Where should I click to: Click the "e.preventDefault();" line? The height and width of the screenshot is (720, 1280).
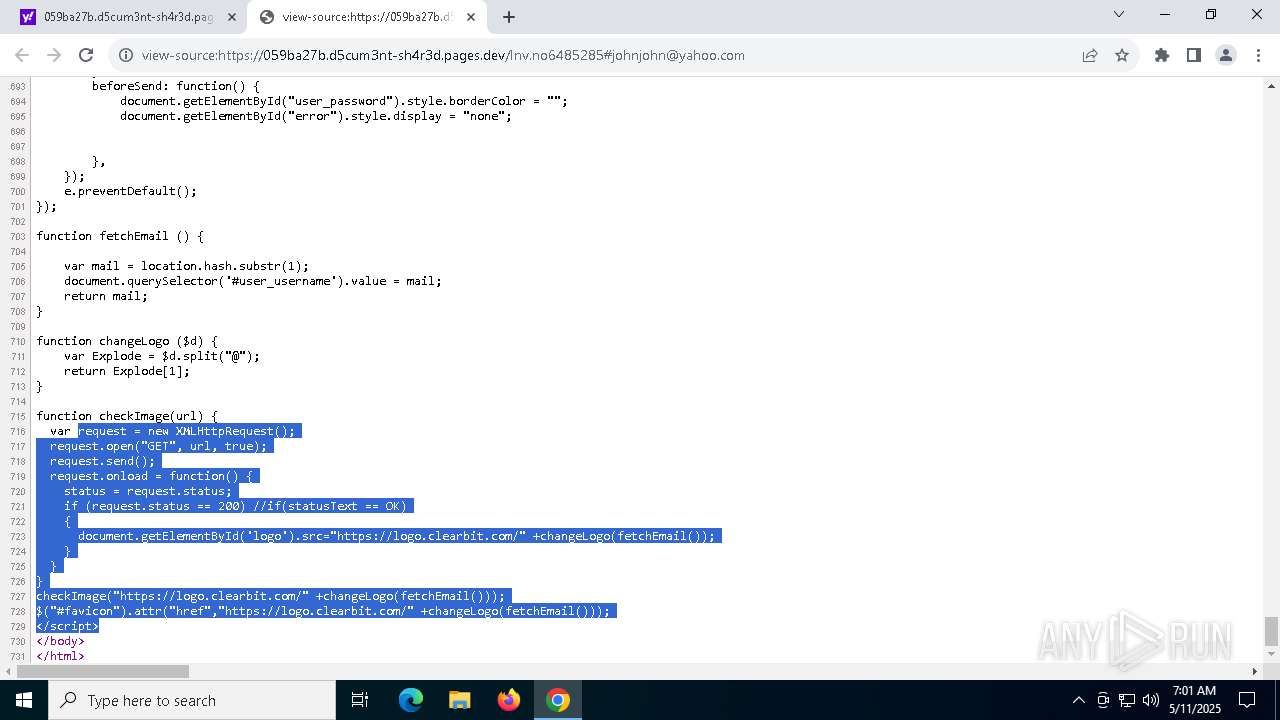click(x=130, y=191)
